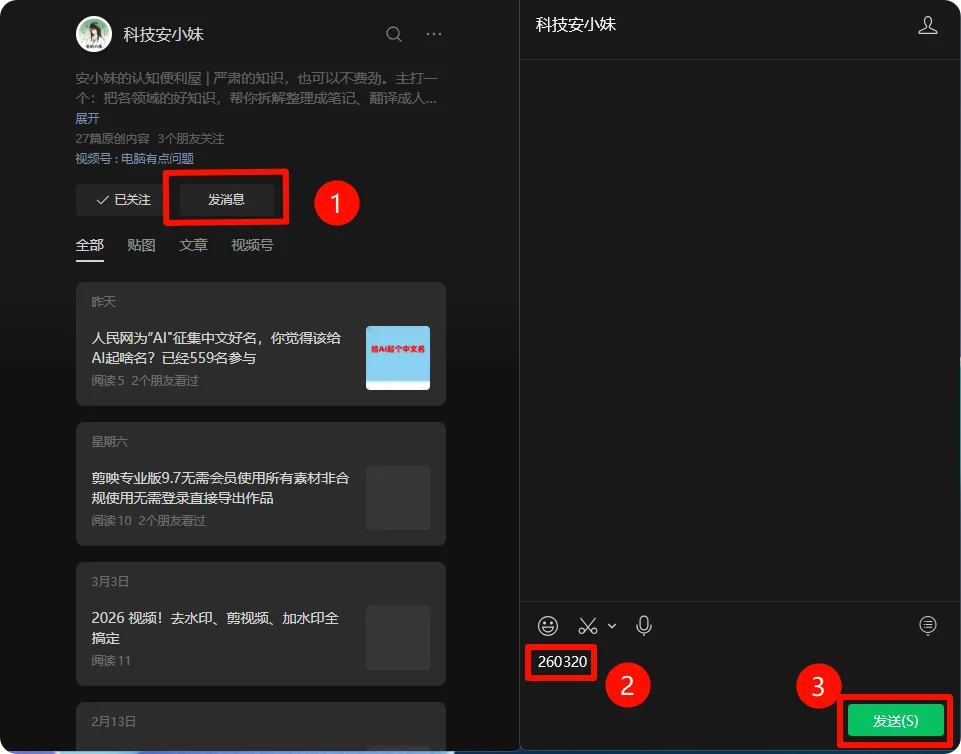Image resolution: width=961 pixels, height=754 pixels.
Task: Select the scissors screenshot tool
Action: [588, 626]
